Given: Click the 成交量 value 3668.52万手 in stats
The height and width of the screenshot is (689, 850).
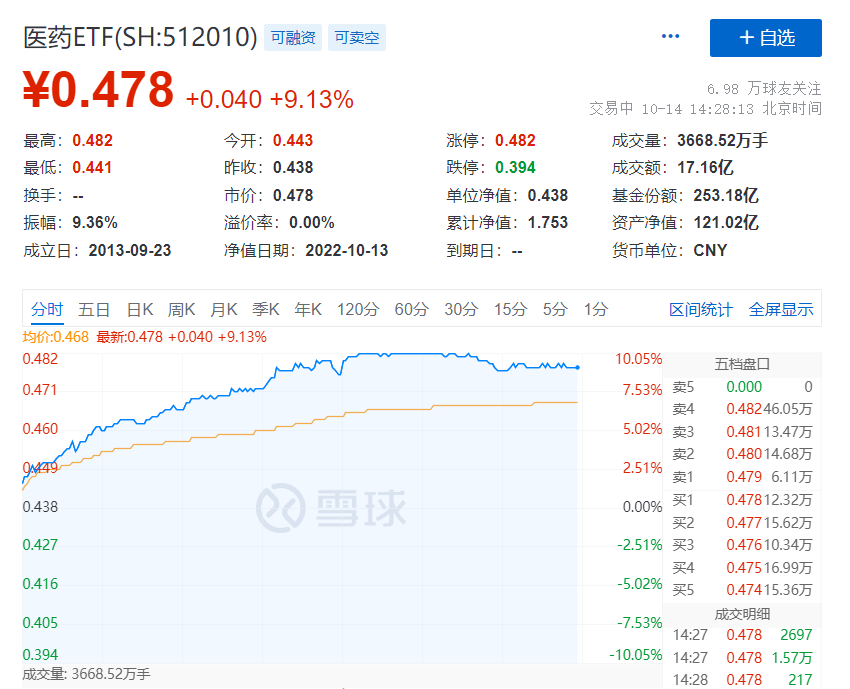Looking at the screenshot, I should pos(723,140).
